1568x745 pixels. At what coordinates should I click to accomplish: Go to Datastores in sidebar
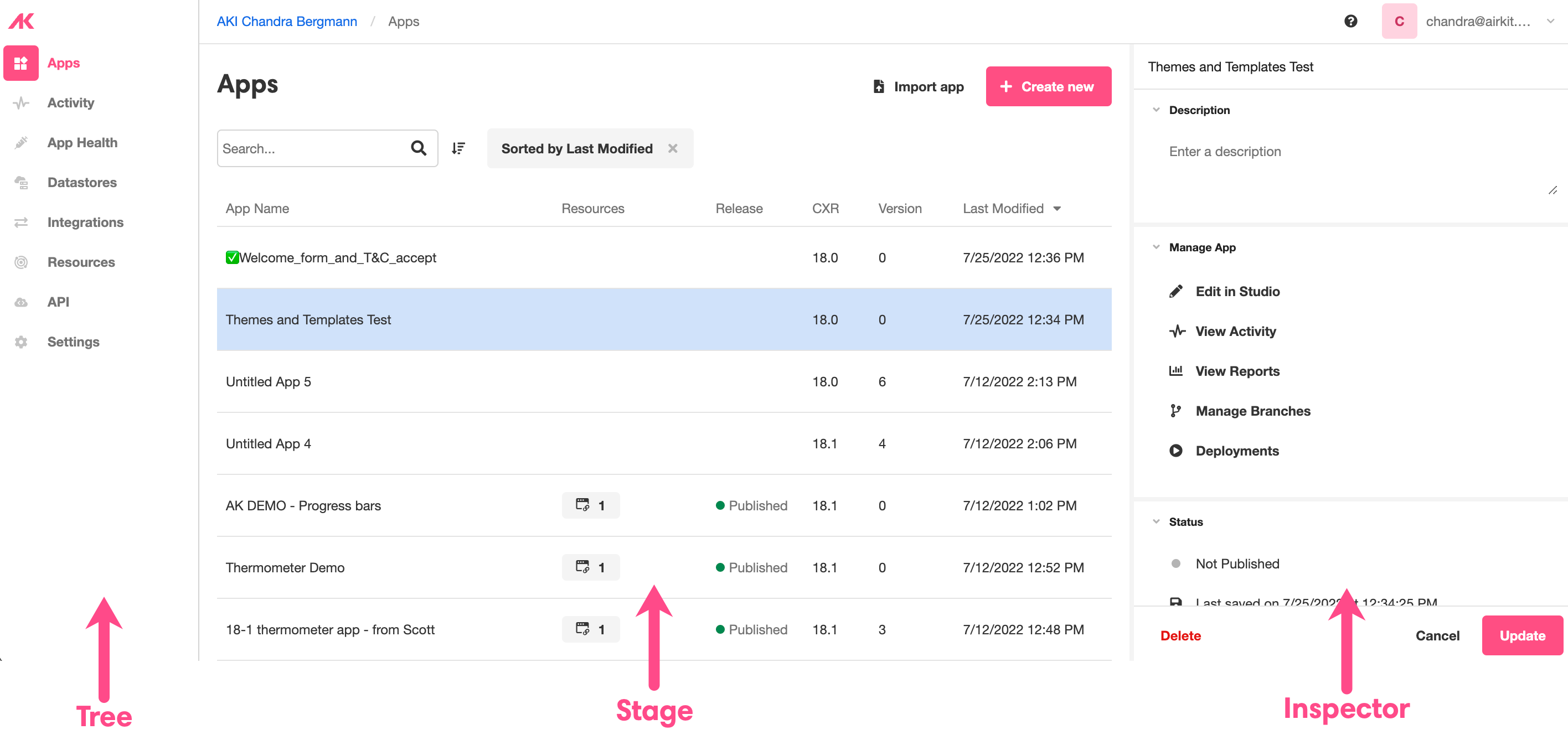pos(81,183)
